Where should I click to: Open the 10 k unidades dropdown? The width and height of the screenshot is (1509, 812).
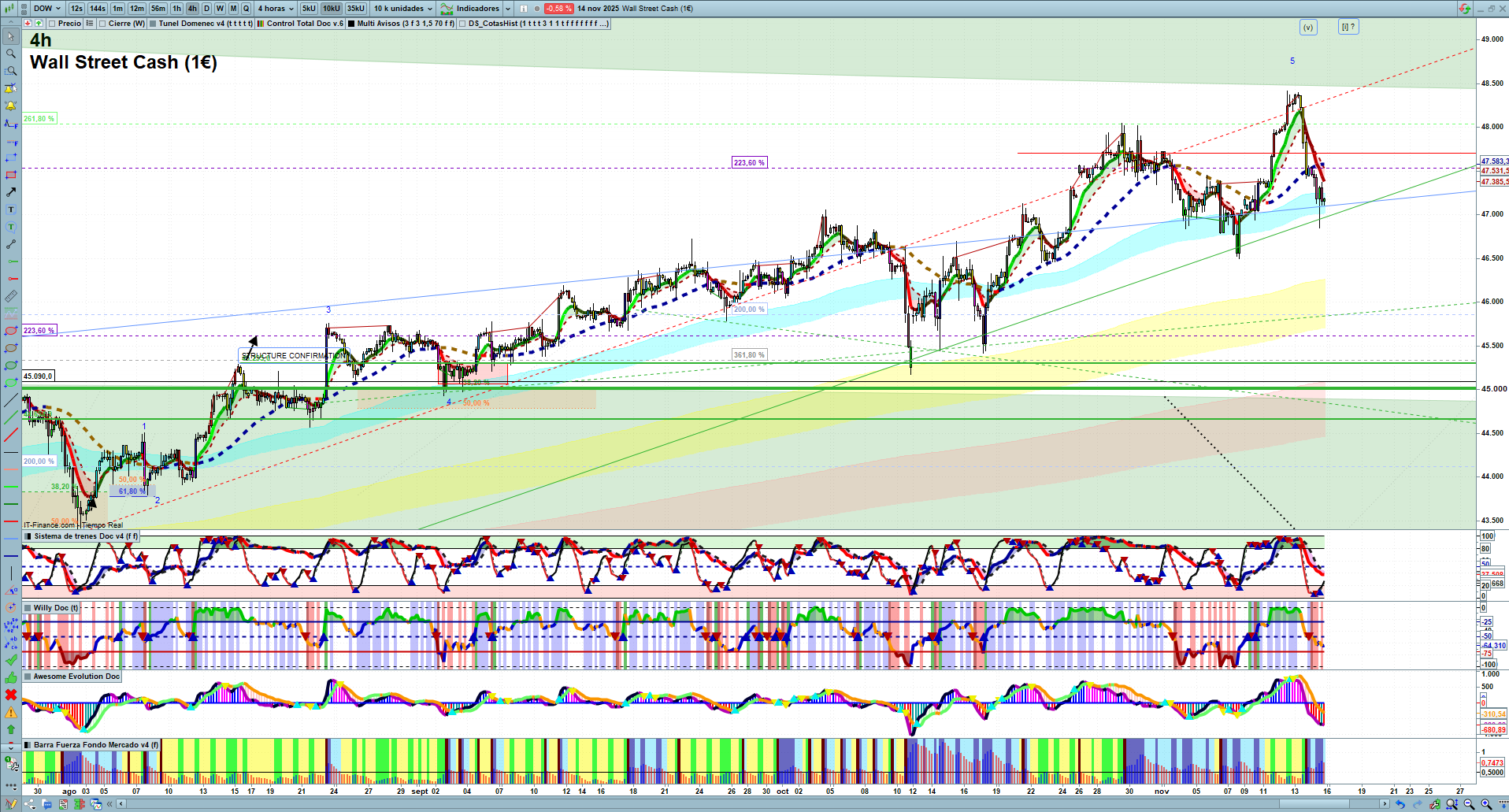403,9
